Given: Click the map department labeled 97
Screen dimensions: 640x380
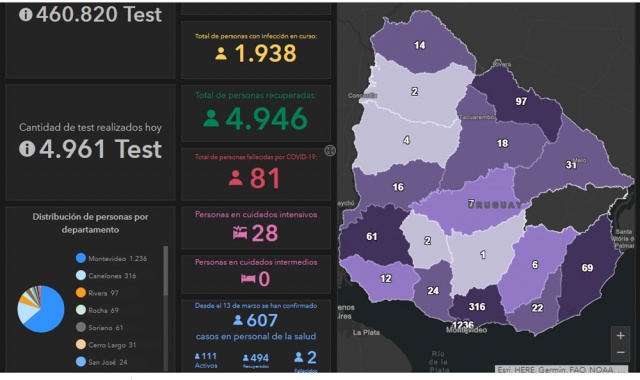Looking at the screenshot, I should [521, 101].
